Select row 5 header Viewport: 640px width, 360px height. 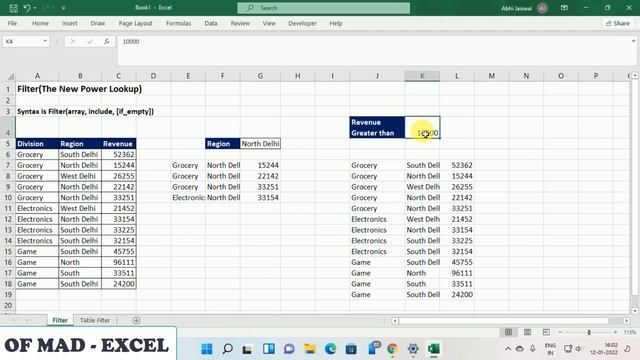(8, 144)
